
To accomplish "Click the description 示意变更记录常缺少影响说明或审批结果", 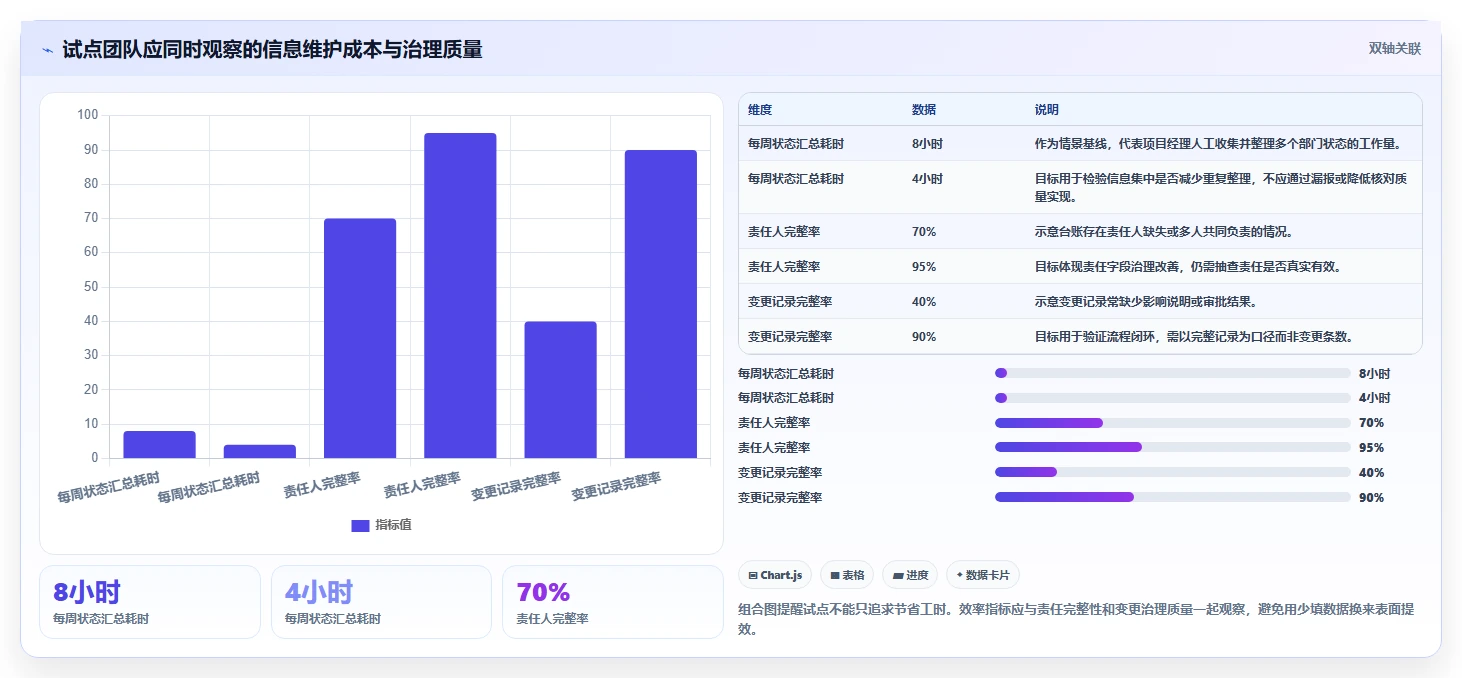I will pyautogui.click(x=1146, y=302).
